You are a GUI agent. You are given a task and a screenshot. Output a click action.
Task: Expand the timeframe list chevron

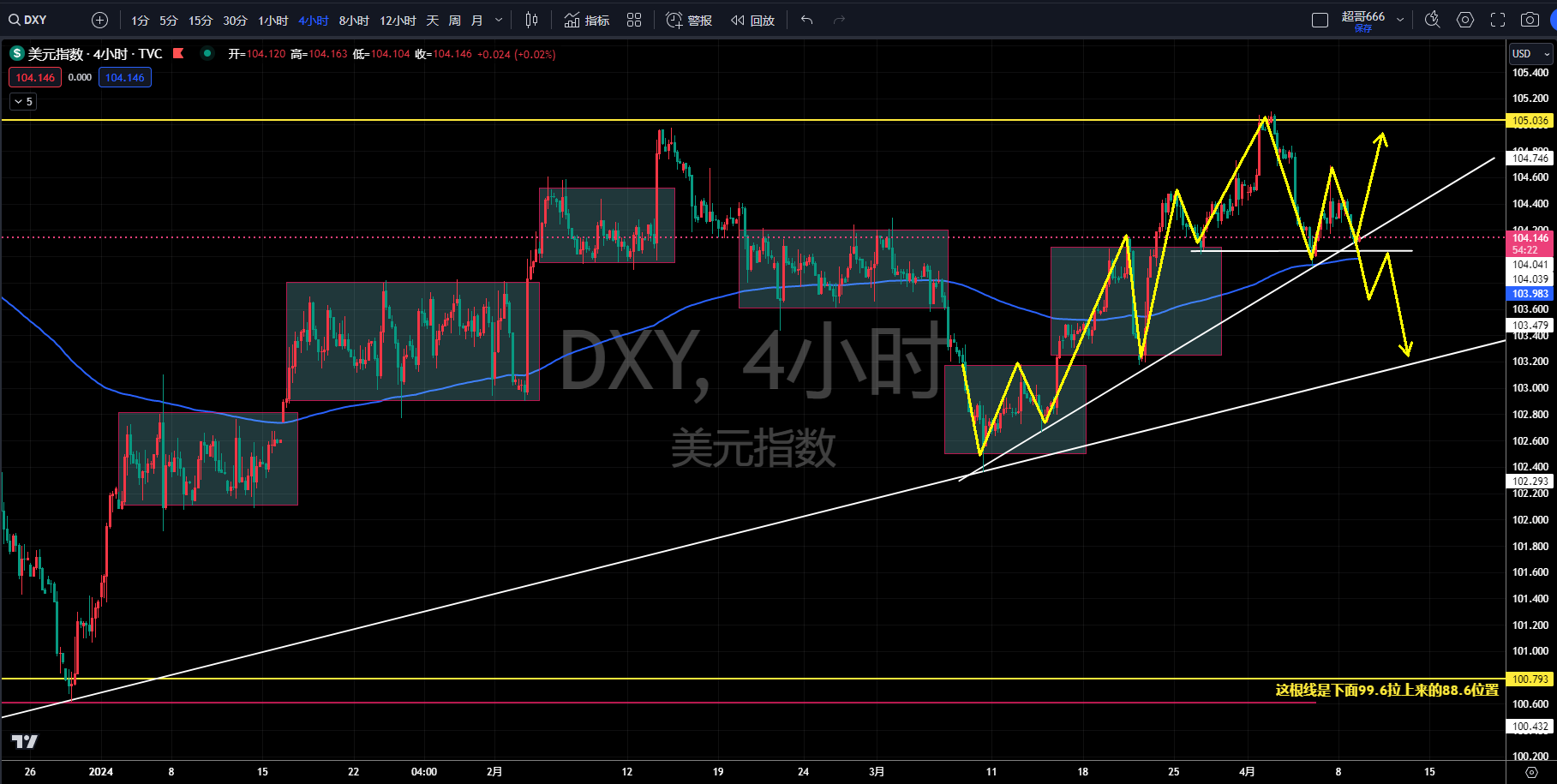(x=499, y=20)
